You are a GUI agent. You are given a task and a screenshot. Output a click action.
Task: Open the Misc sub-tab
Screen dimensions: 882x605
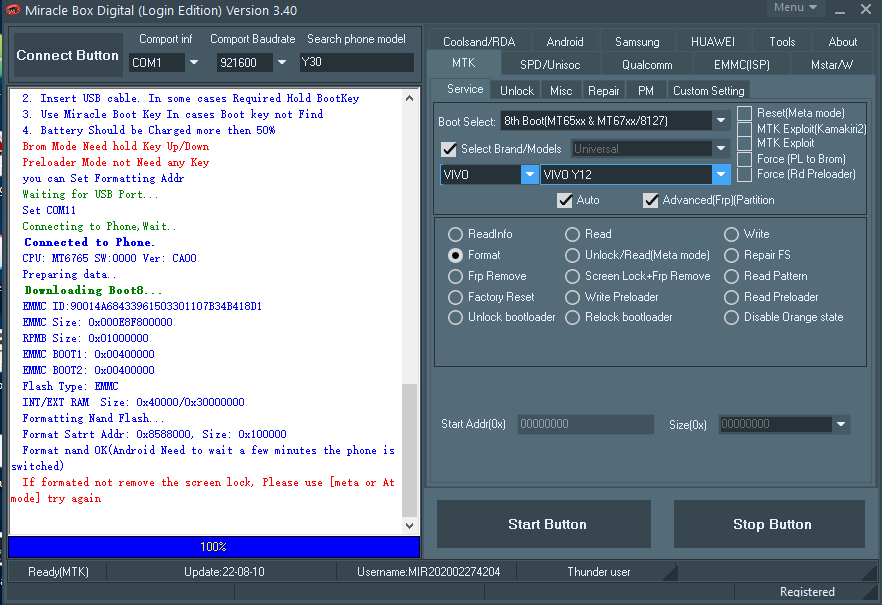(561, 91)
